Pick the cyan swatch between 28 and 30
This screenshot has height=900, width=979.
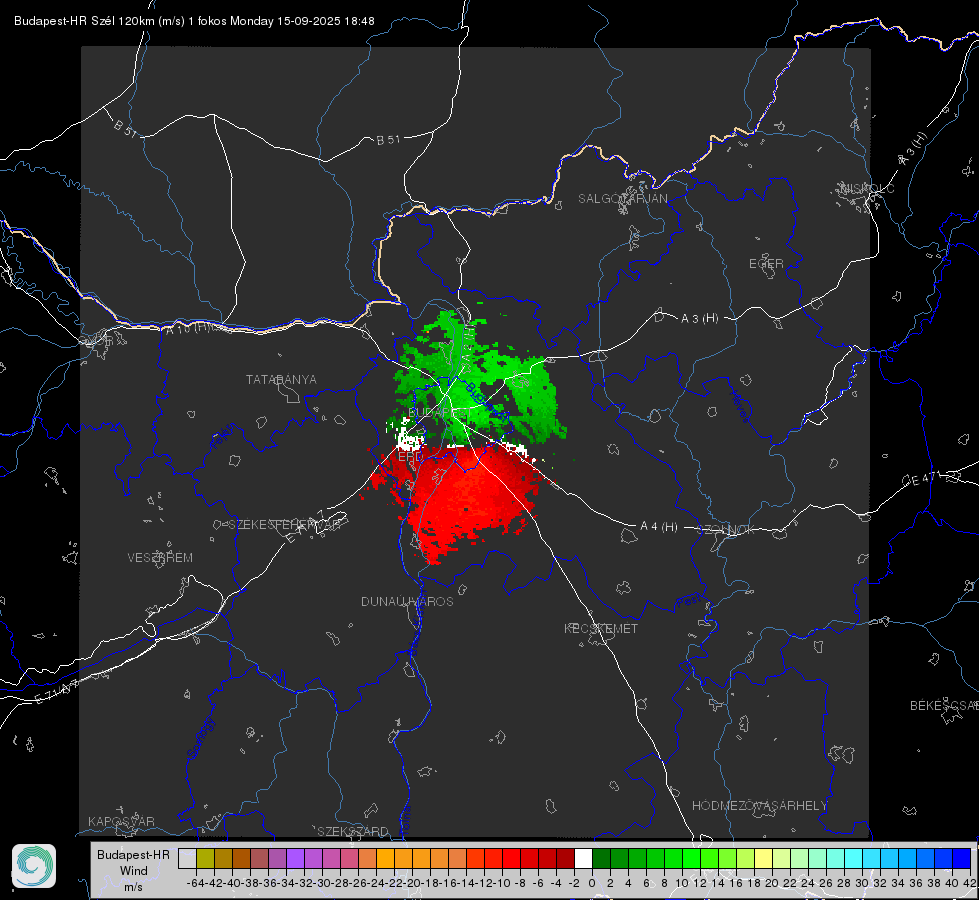tap(853, 858)
